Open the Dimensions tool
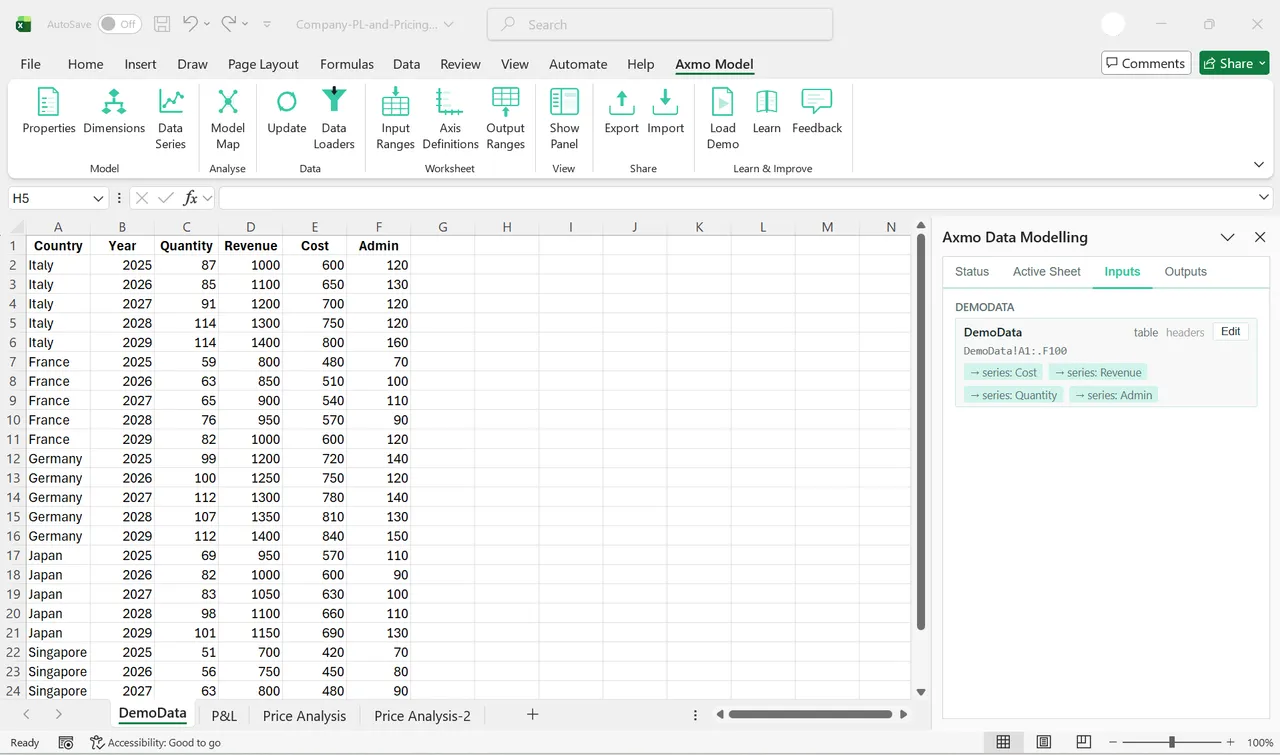Viewport: 1280px width, 755px height. [x=114, y=111]
